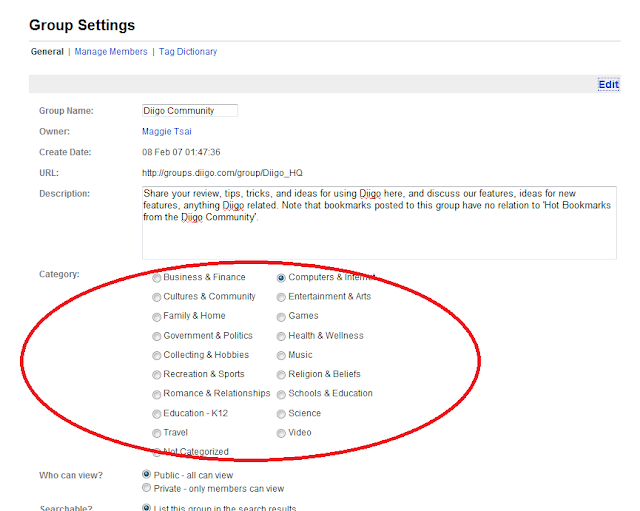
Task: Select the Business & Finance category
Action: pos(156,278)
